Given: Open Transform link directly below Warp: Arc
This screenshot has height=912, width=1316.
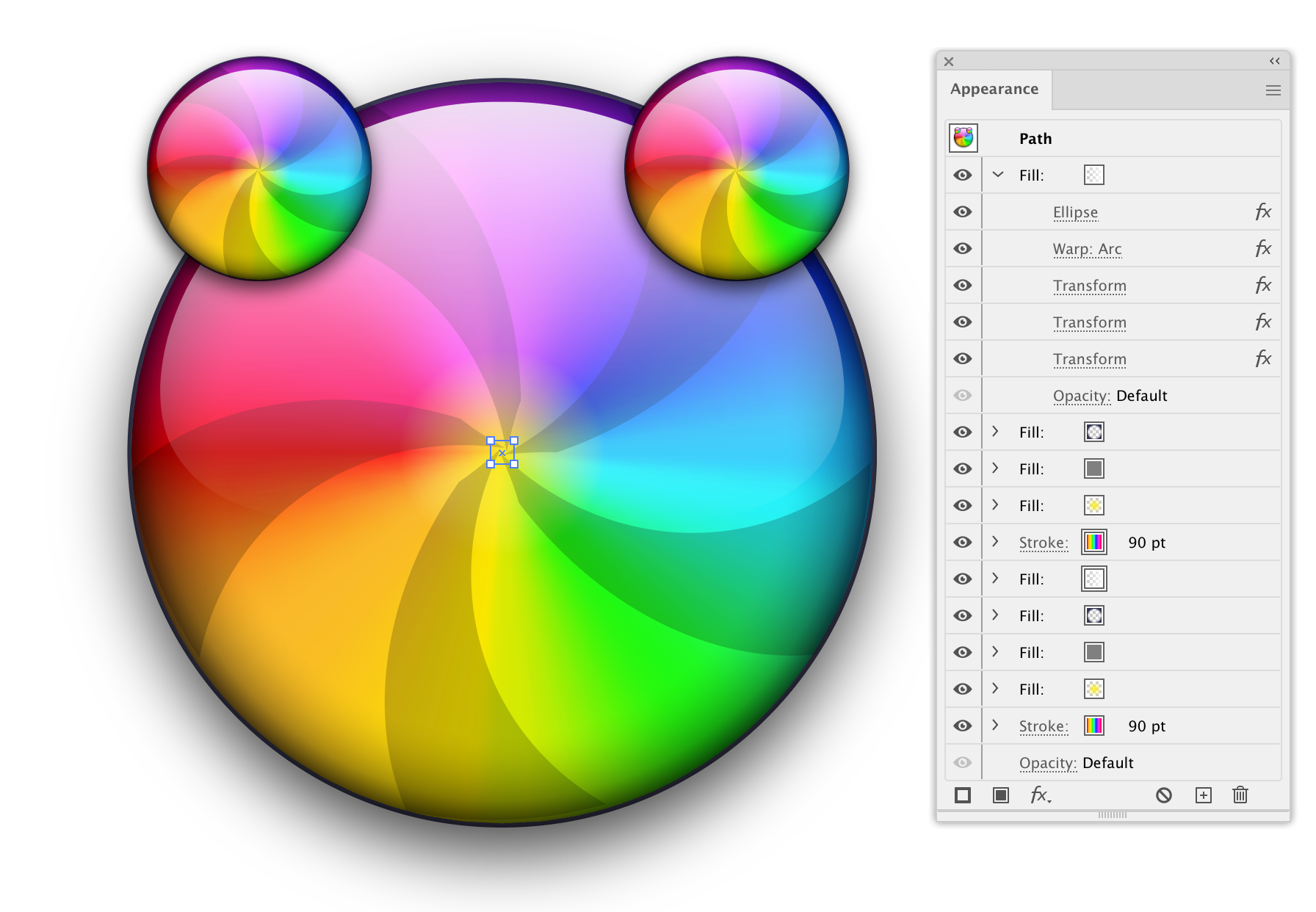Looking at the screenshot, I should [1089, 286].
